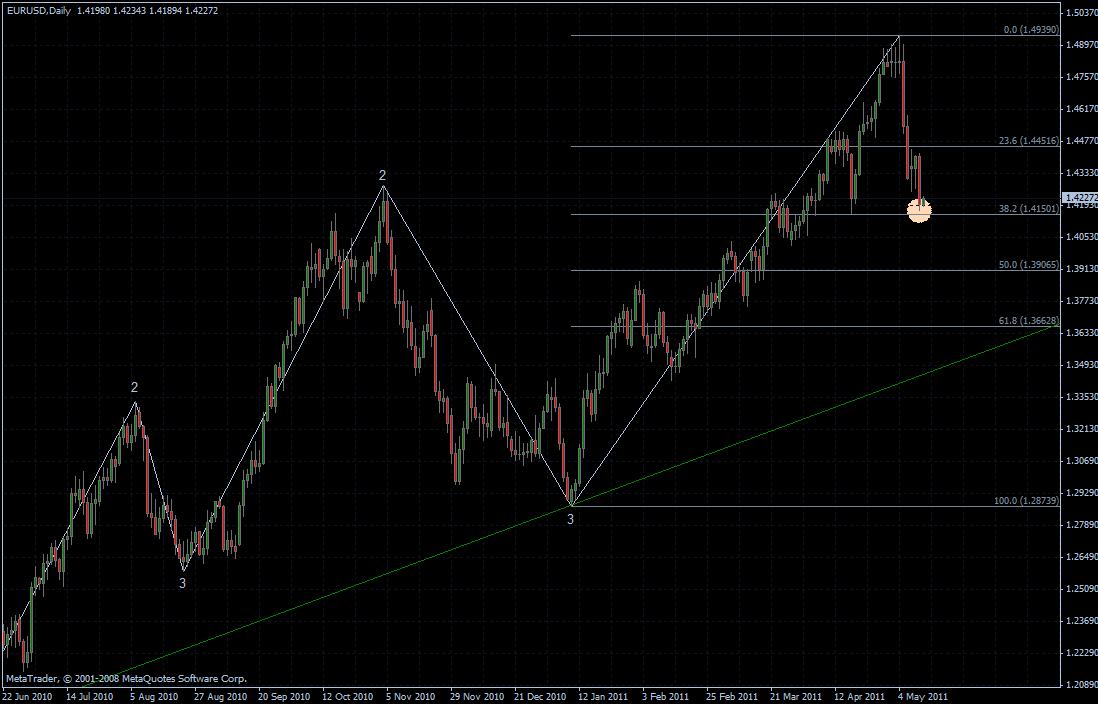
Task: Select wave label 2 above August 2010 peak
Action: pos(134,387)
